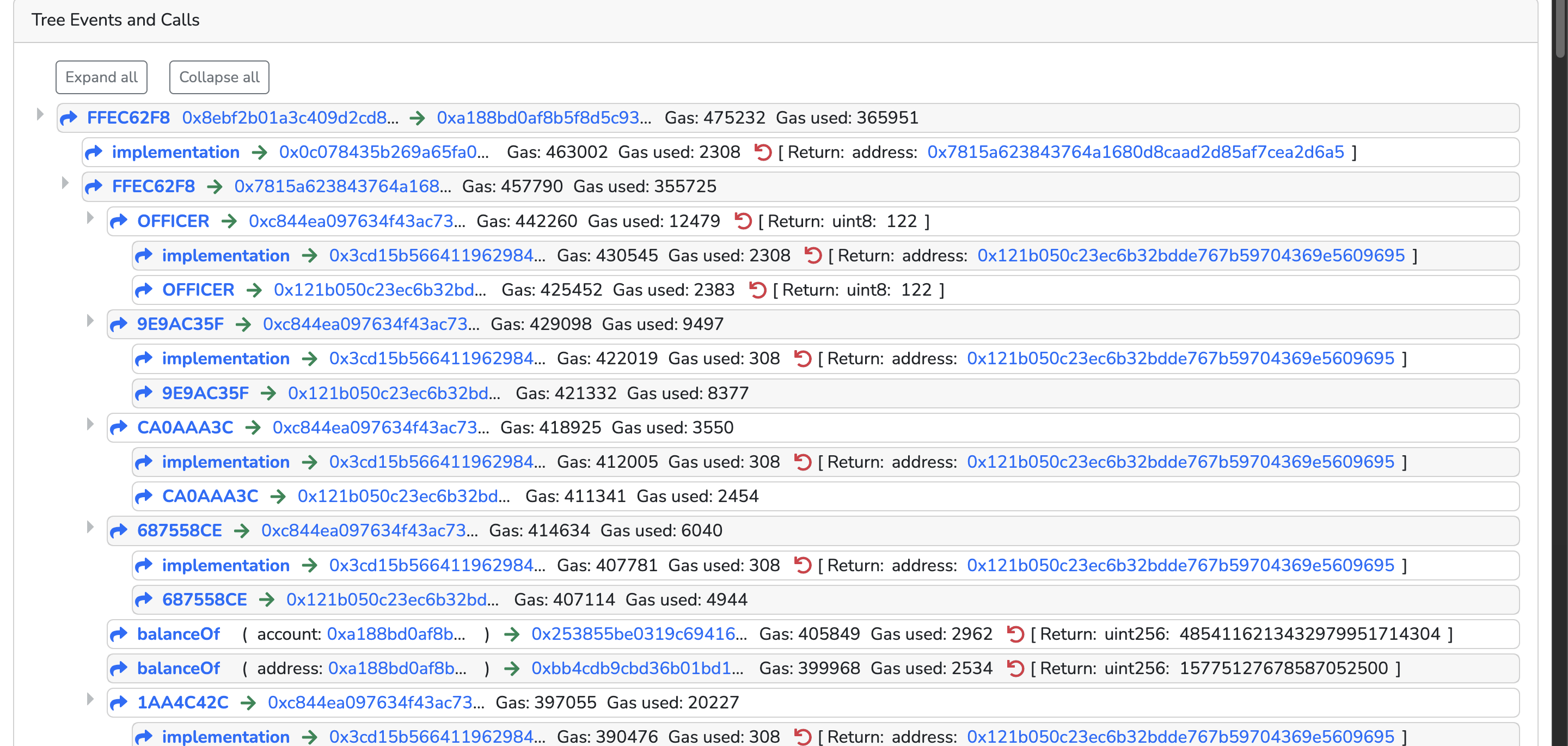Toggle the 687558CE node disclosure triangle
This screenshot has height=746, width=1568.
click(89, 528)
